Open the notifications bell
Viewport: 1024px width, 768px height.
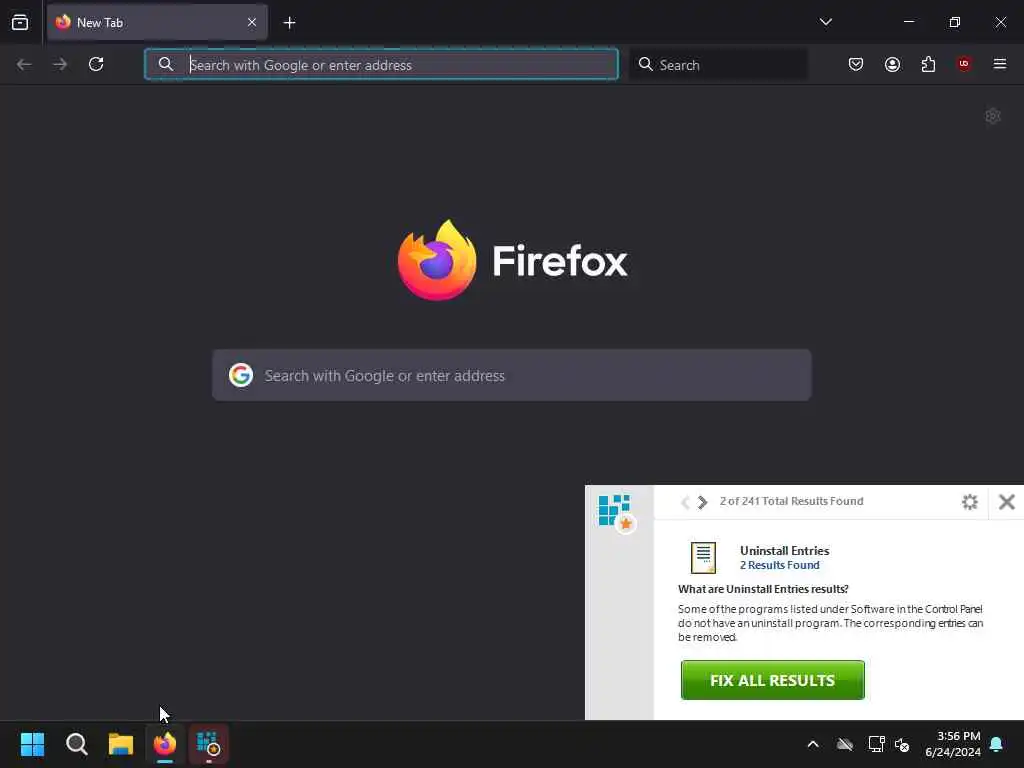(997, 744)
